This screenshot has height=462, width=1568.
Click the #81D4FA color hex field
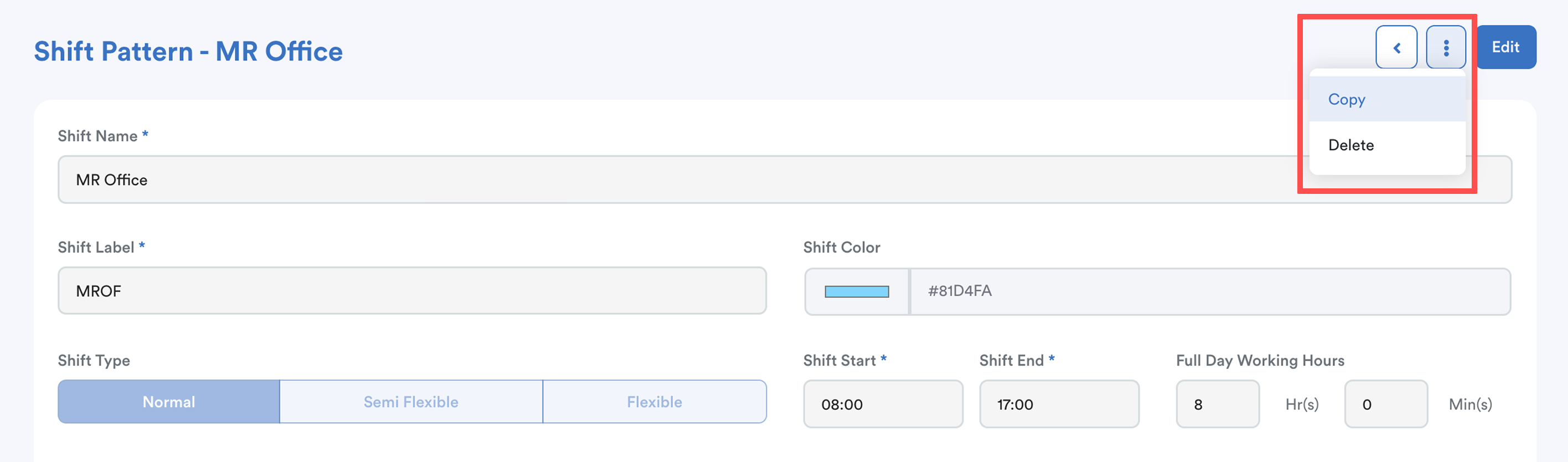coord(1208,291)
